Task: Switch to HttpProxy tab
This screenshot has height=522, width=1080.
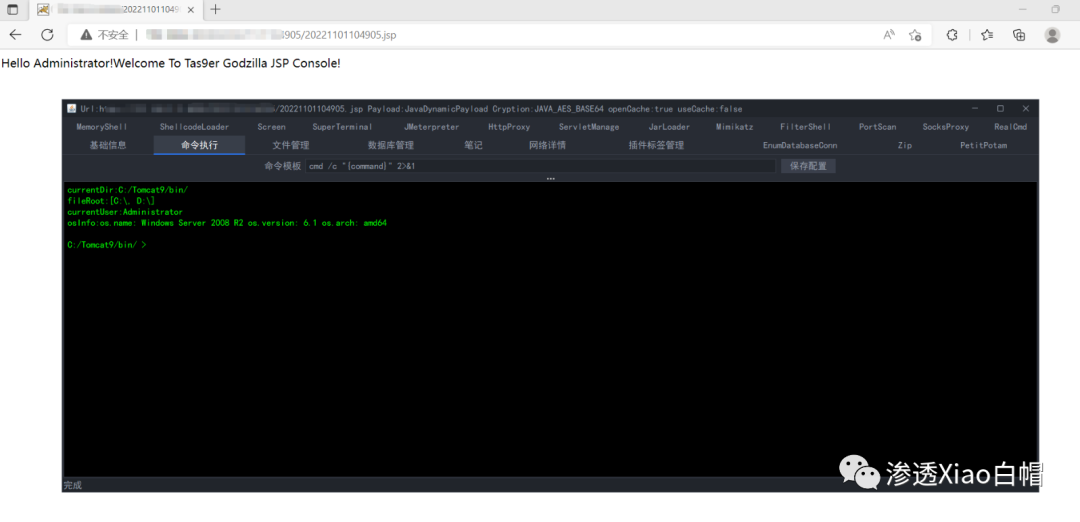Action: click(509, 127)
